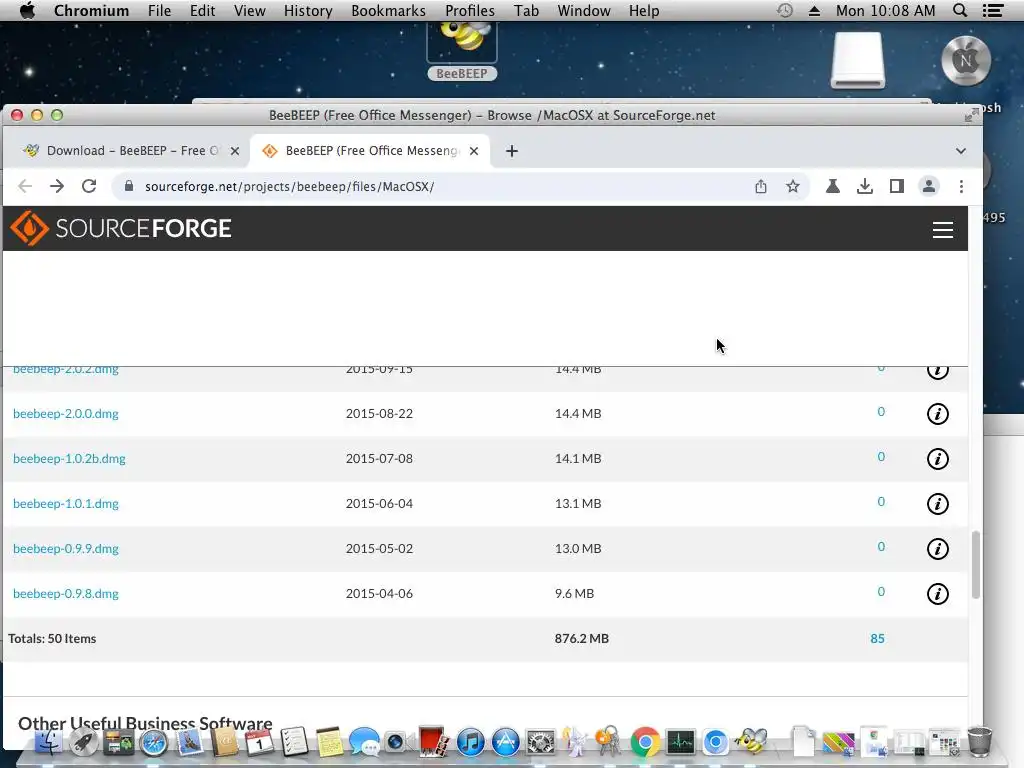Open the Help menu
Image resolution: width=1024 pixels, height=768 pixels.
[643, 10]
